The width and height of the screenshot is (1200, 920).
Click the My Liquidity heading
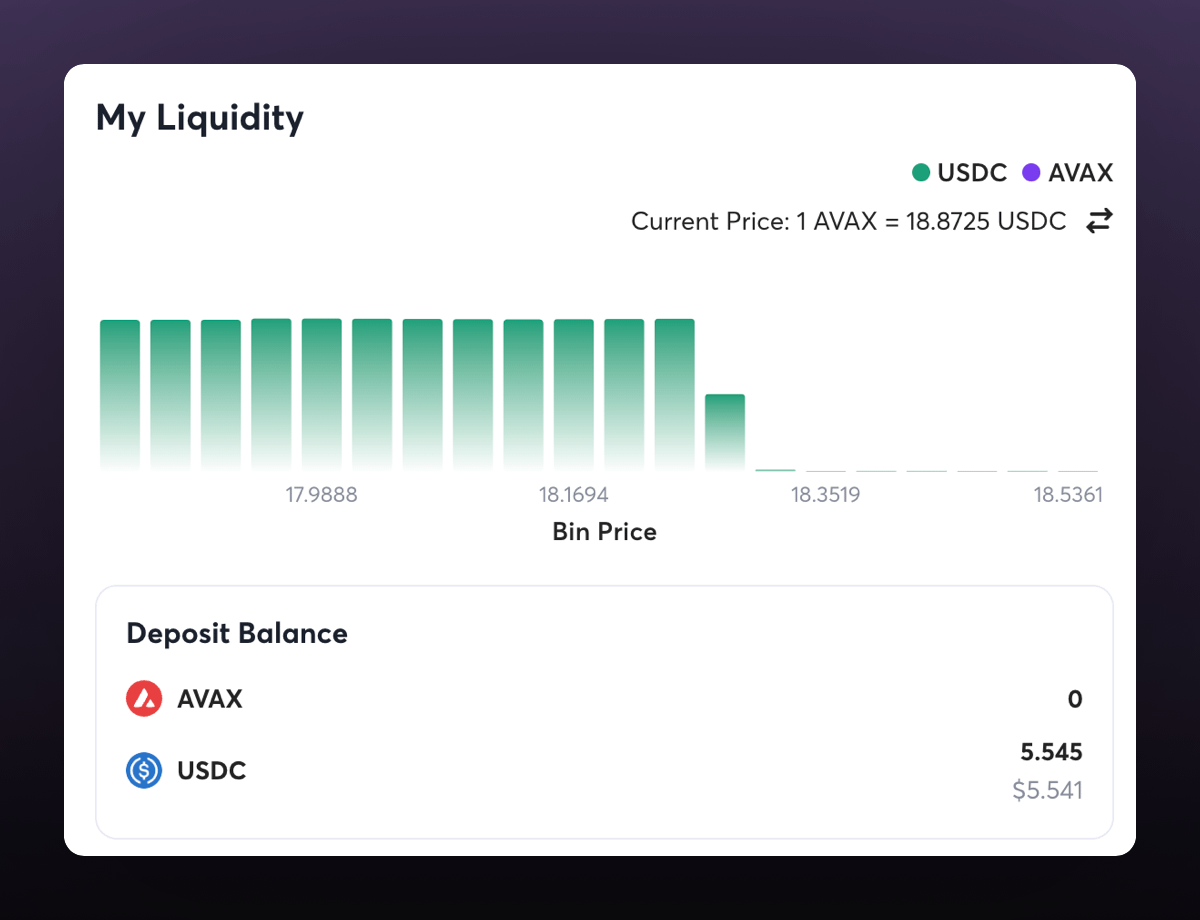[x=200, y=118]
